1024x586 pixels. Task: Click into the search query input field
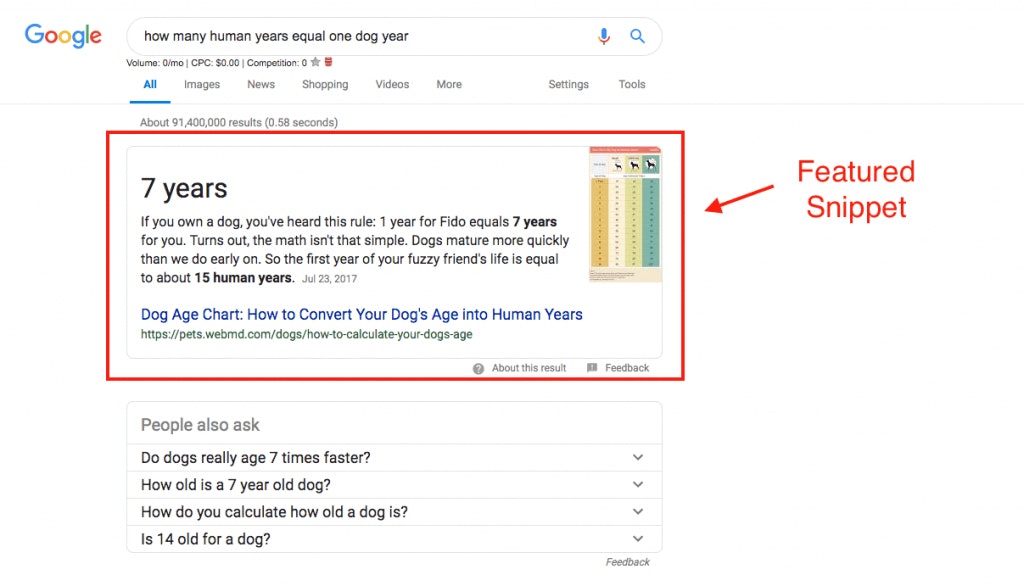click(360, 37)
